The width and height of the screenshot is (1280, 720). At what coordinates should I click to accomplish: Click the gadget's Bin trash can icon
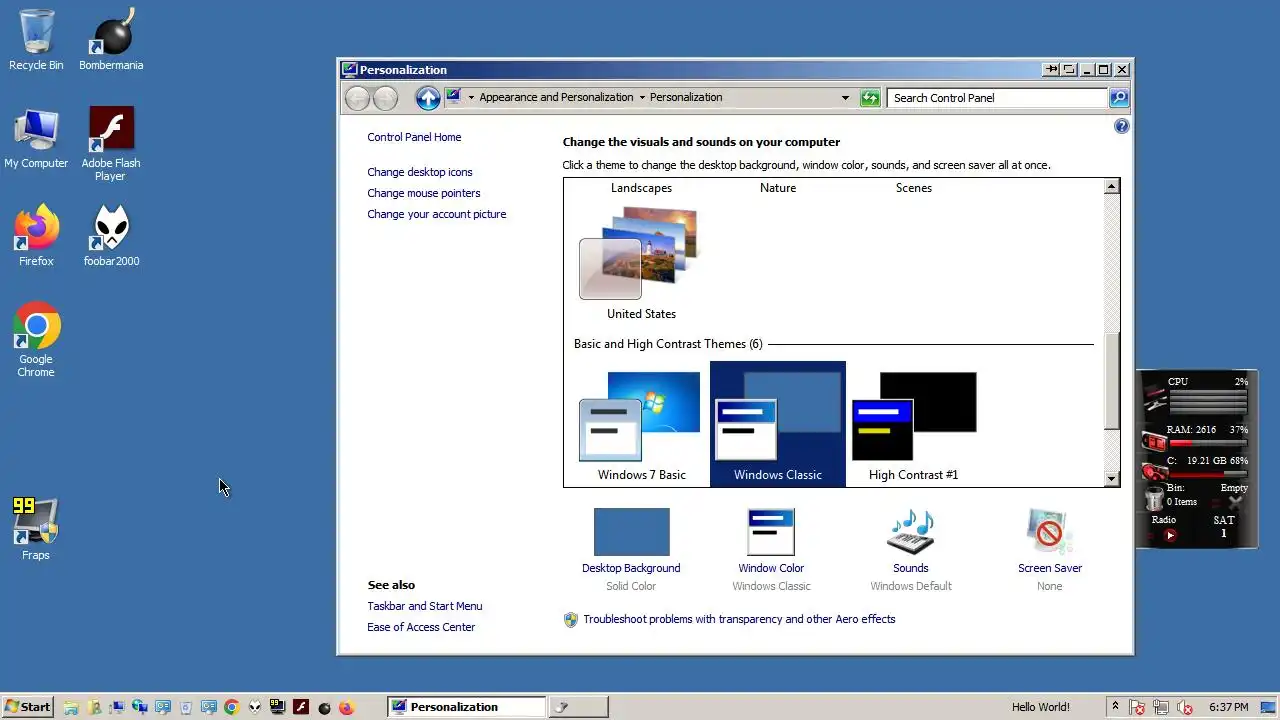(x=1155, y=499)
